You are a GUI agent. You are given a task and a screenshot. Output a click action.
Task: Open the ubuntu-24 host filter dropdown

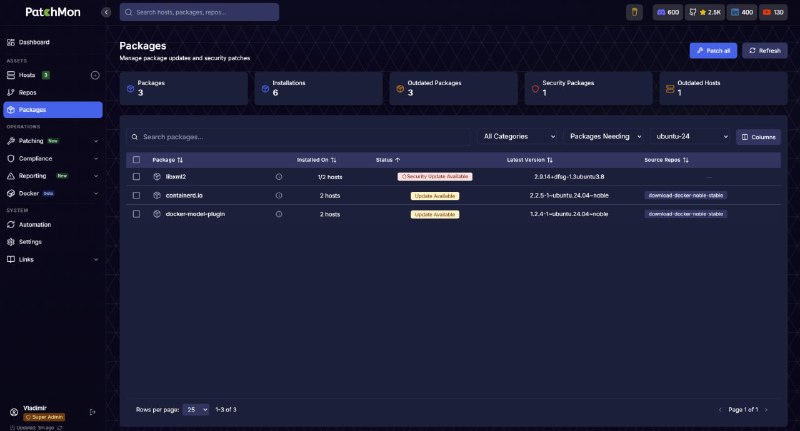[691, 136]
